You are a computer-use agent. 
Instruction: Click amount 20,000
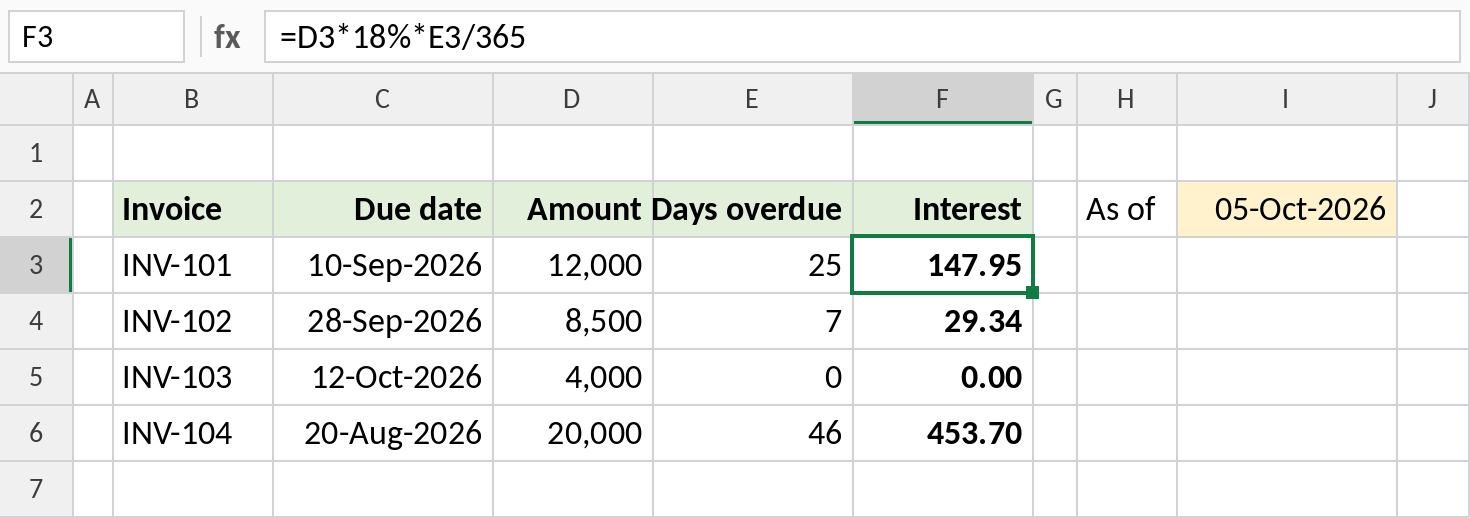point(573,433)
